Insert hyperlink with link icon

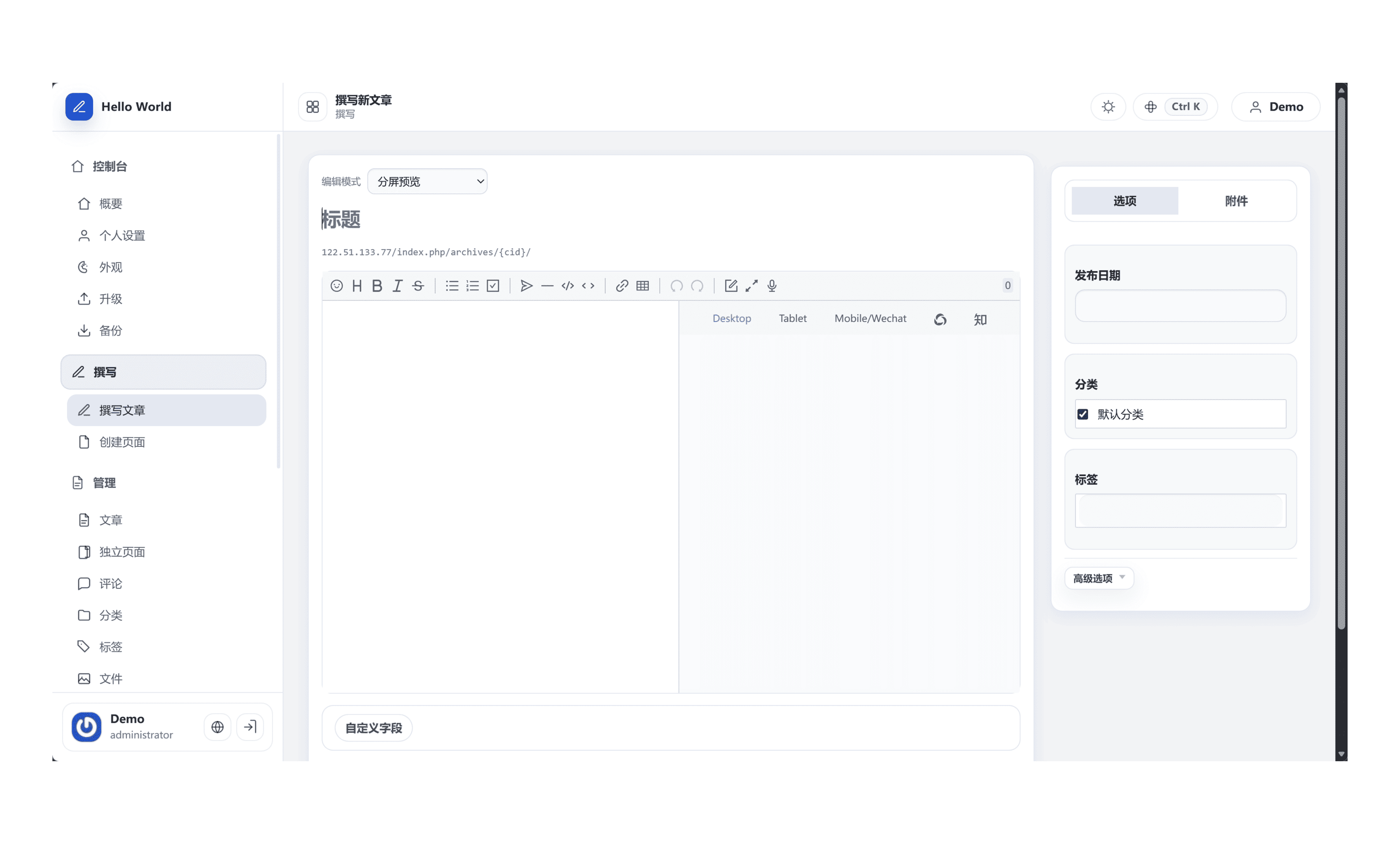(622, 286)
